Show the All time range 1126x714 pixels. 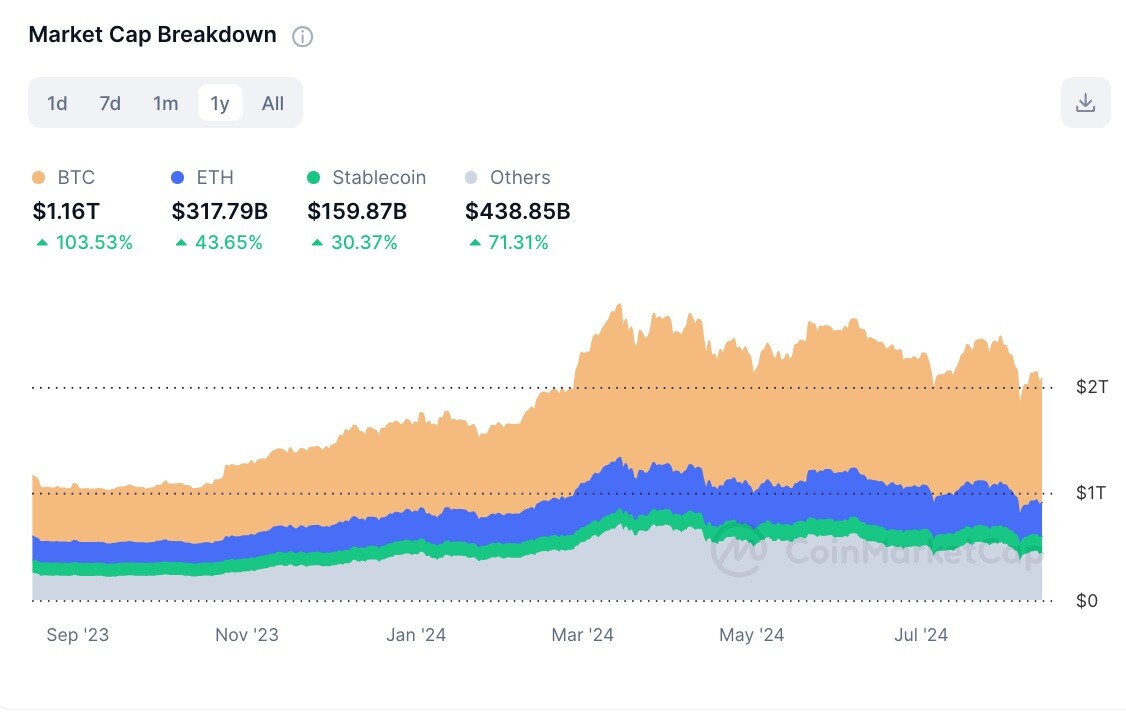click(x=273, y=103)
